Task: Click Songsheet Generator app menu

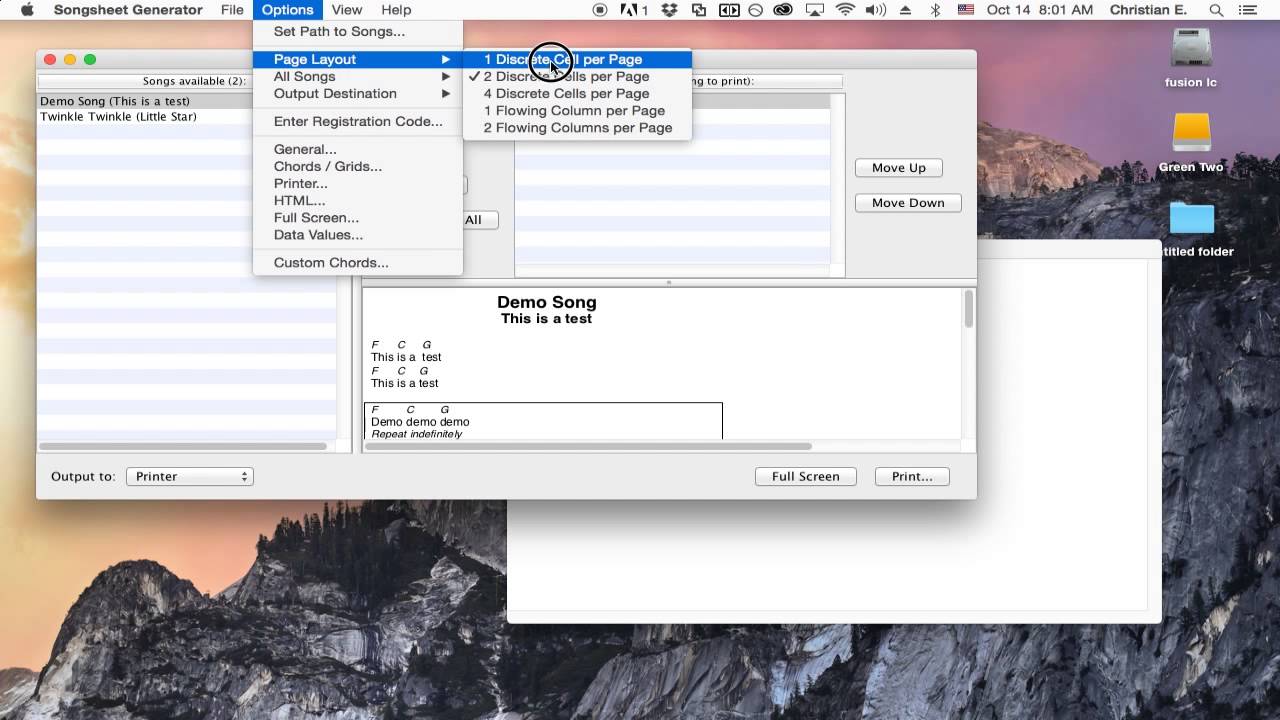Action: pyautogui.click(x=128, y=10)
